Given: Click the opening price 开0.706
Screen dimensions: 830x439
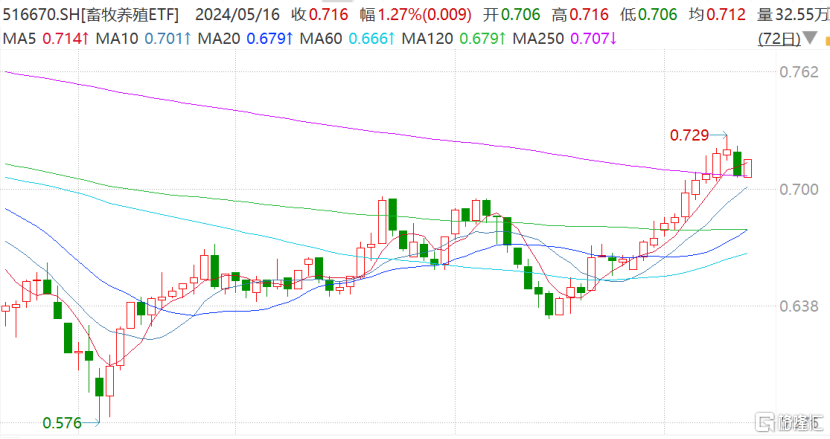Looking at the screenshot, I should [x=511, y=14].
